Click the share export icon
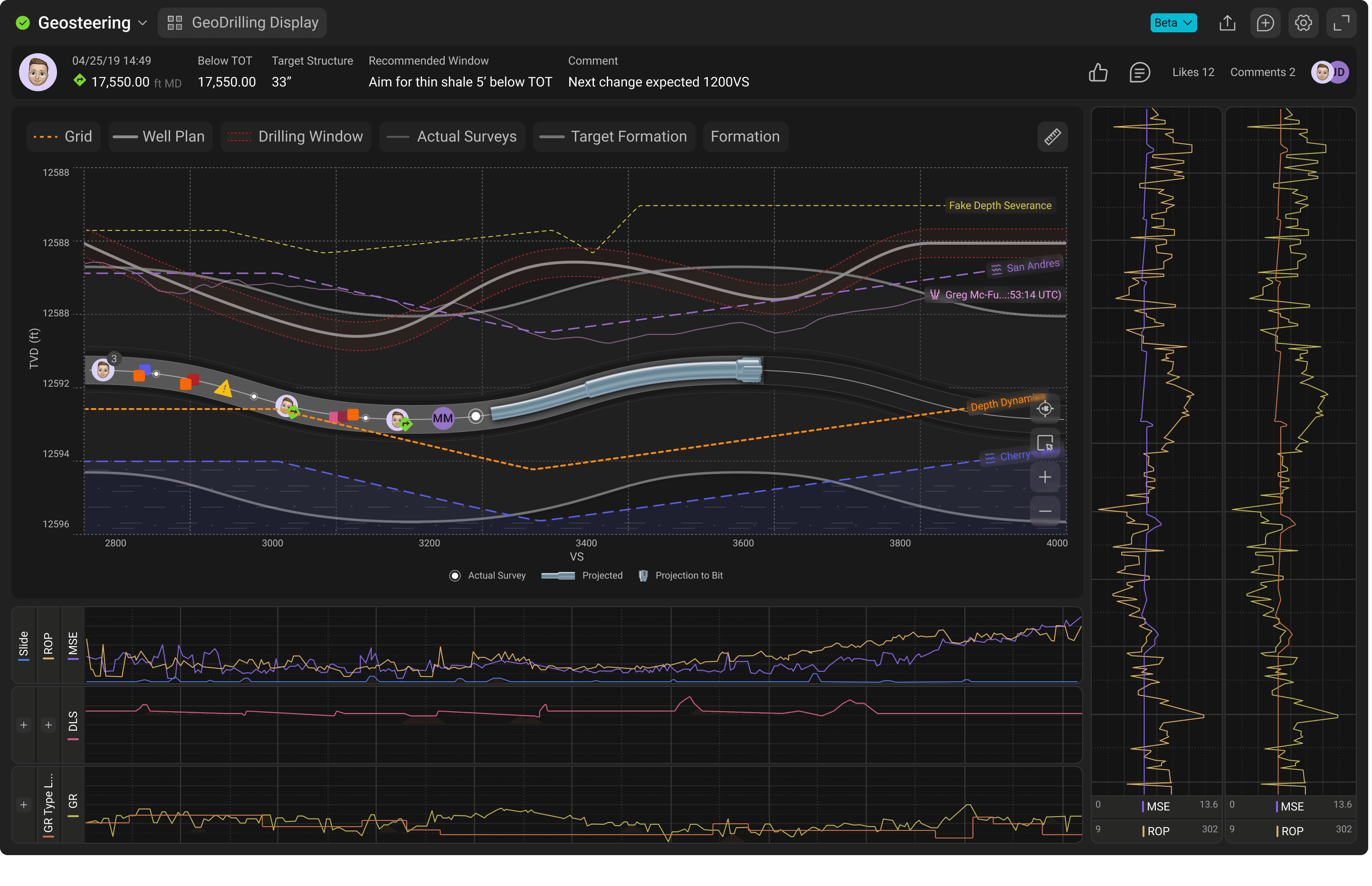Image resolution: width=1372 pixels, height=886 pixels. [x=1227, y=23]
